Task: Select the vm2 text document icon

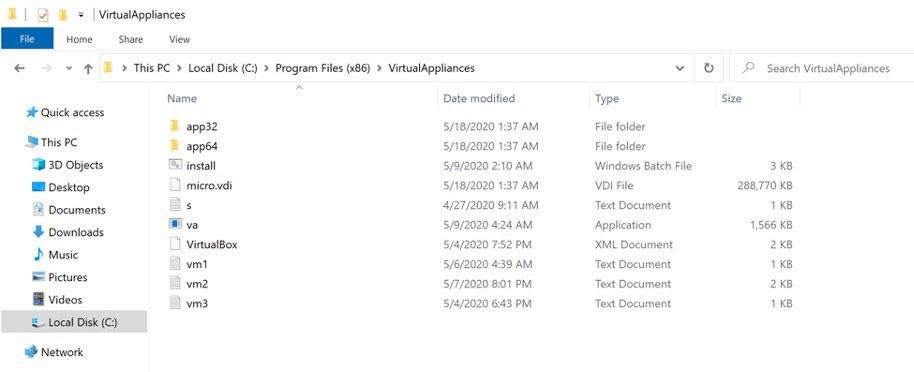Action: pyautogui.click(x=175, y=283)
